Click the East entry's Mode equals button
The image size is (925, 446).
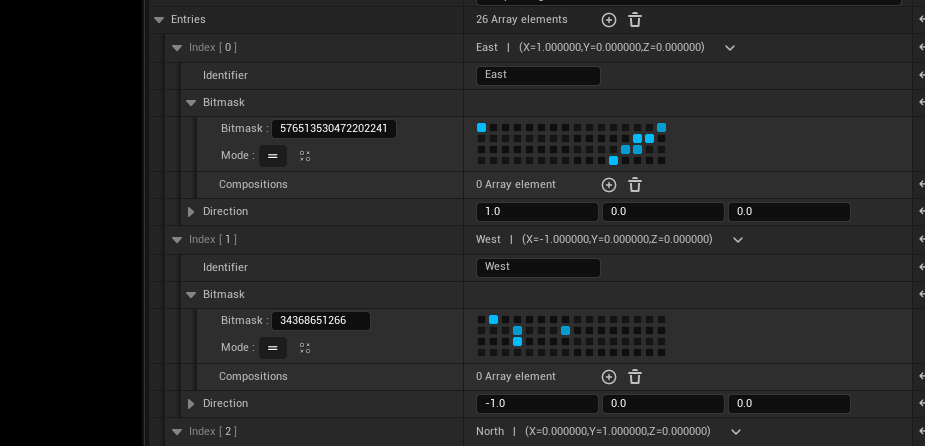[273, 156]
